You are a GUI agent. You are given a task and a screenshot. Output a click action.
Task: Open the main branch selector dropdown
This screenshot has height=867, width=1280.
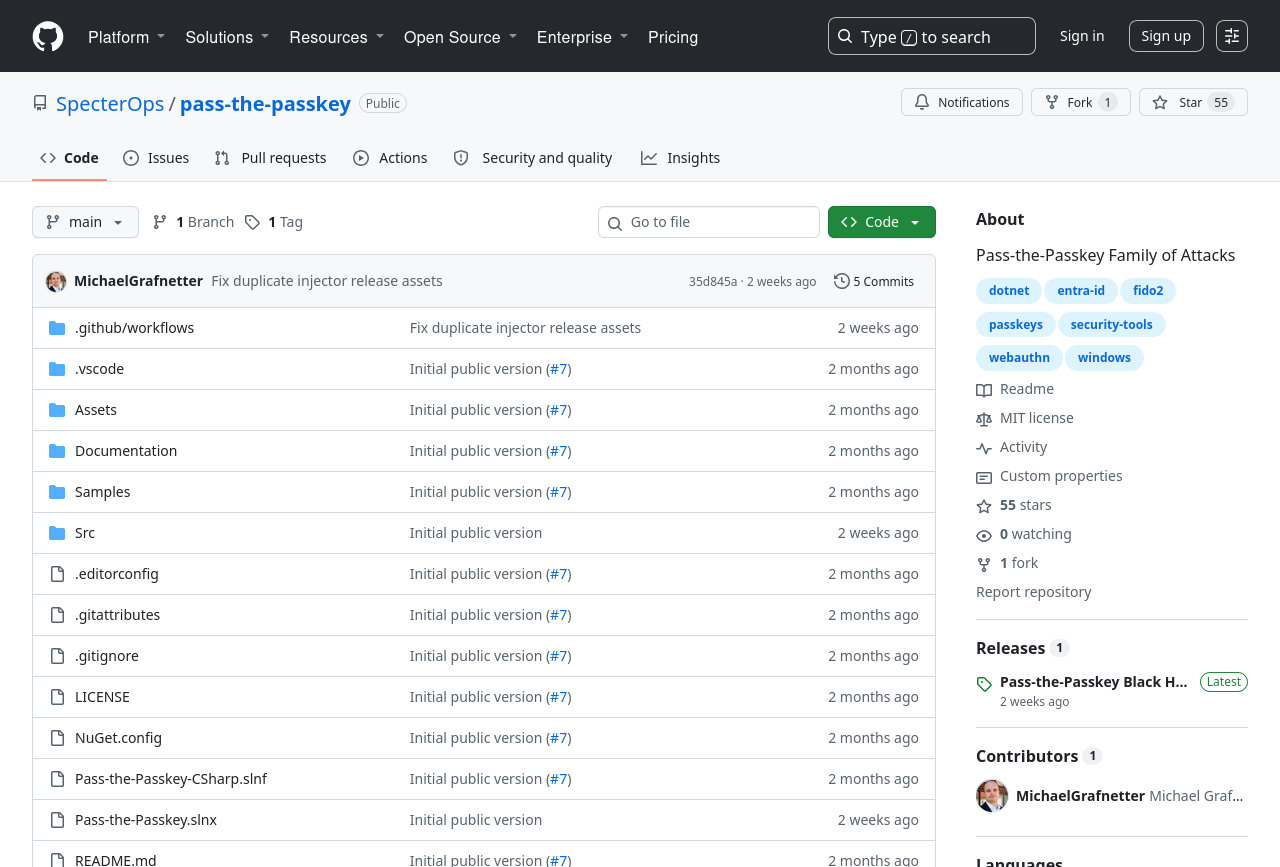click(x=85, y=222)
